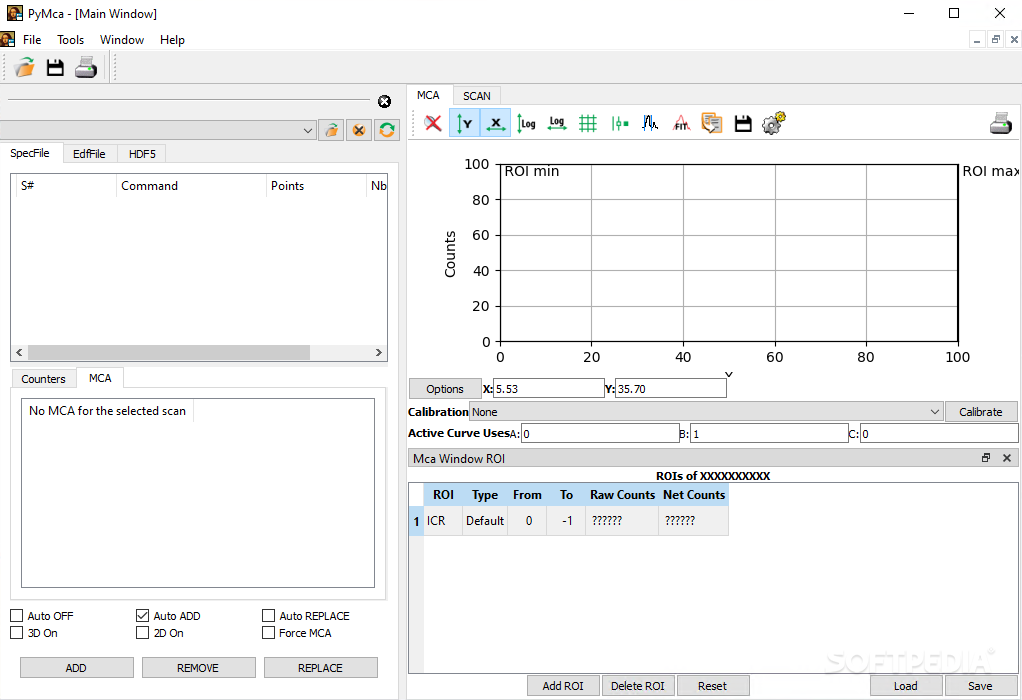Open the Window menu
This screenshot has width=1022, height=700.
coord(122,40)
